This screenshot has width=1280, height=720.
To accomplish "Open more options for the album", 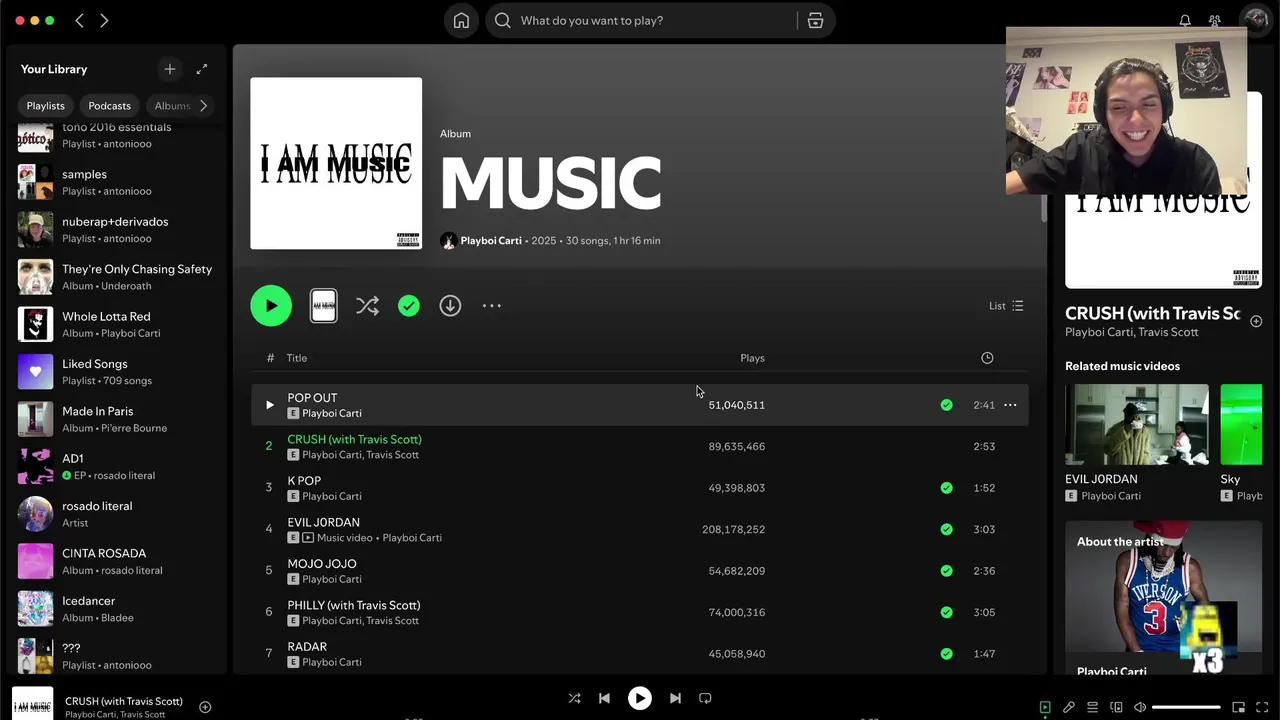I will coord(492,306).
